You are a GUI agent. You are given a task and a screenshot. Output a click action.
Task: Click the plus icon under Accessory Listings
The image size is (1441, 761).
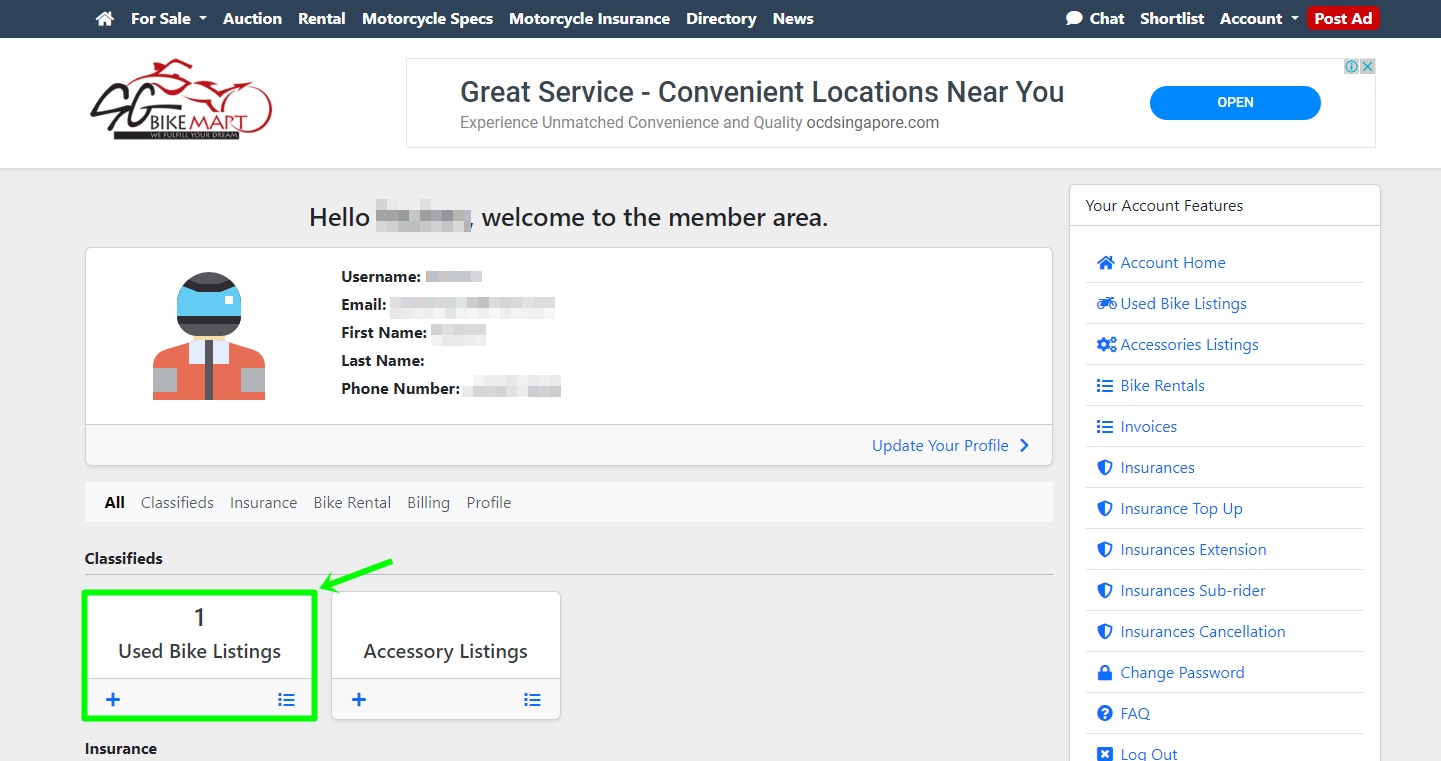[x=359, y=699]
